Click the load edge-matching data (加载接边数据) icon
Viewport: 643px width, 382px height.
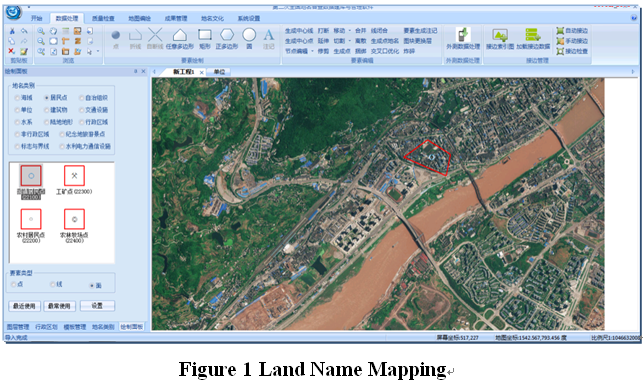533,35
